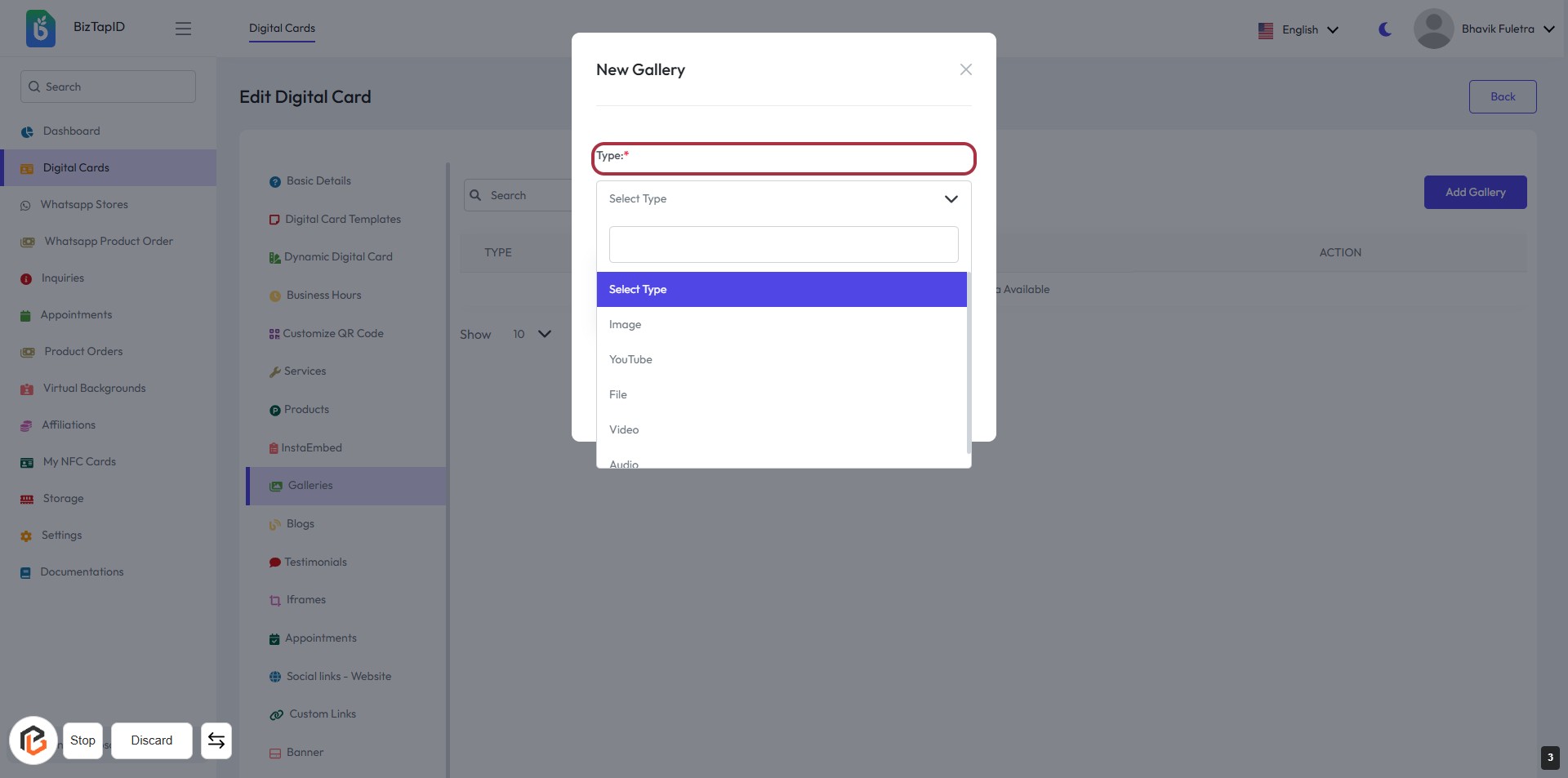Open the English language dropdown
Viewport: 1568px width, 778px height.
1298,30
